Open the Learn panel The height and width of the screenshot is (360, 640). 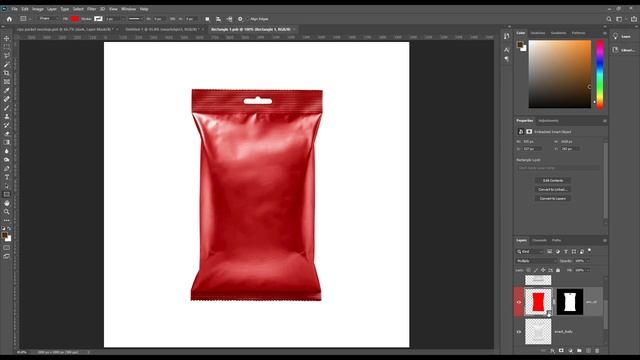click(622, 37)
